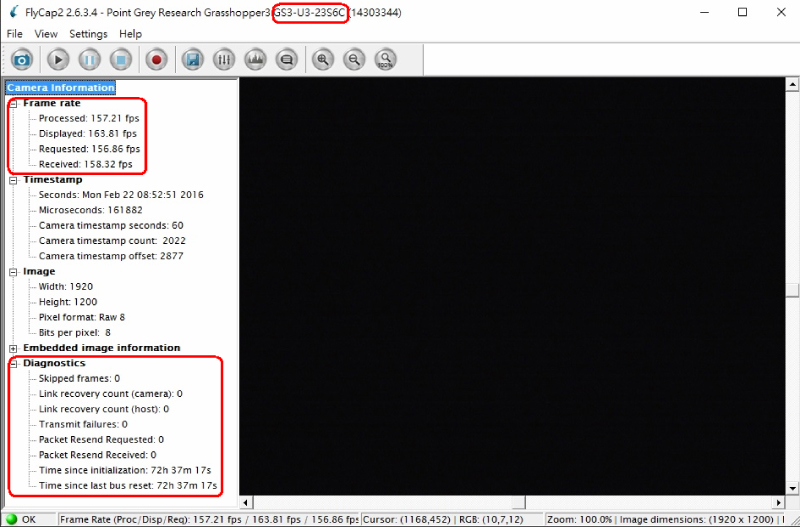
Task: Stop the camera stream
Action: 120,60
